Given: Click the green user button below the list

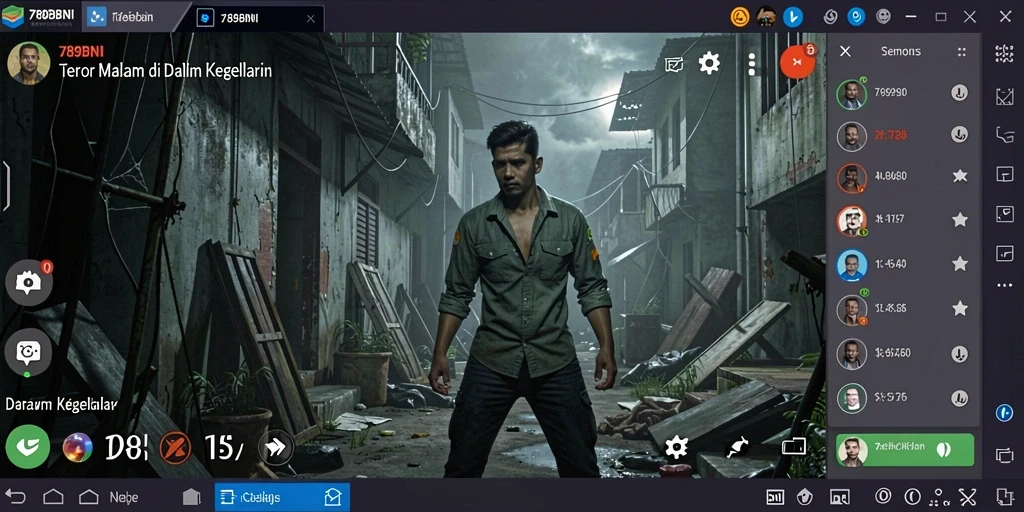Looking at the screenshot, I should coord(904,450).
